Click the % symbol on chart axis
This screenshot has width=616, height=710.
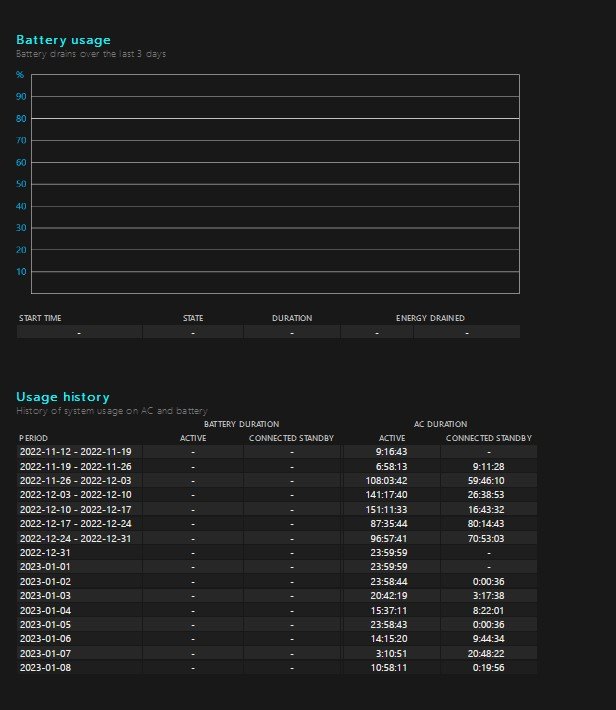[x=20, y=75]
